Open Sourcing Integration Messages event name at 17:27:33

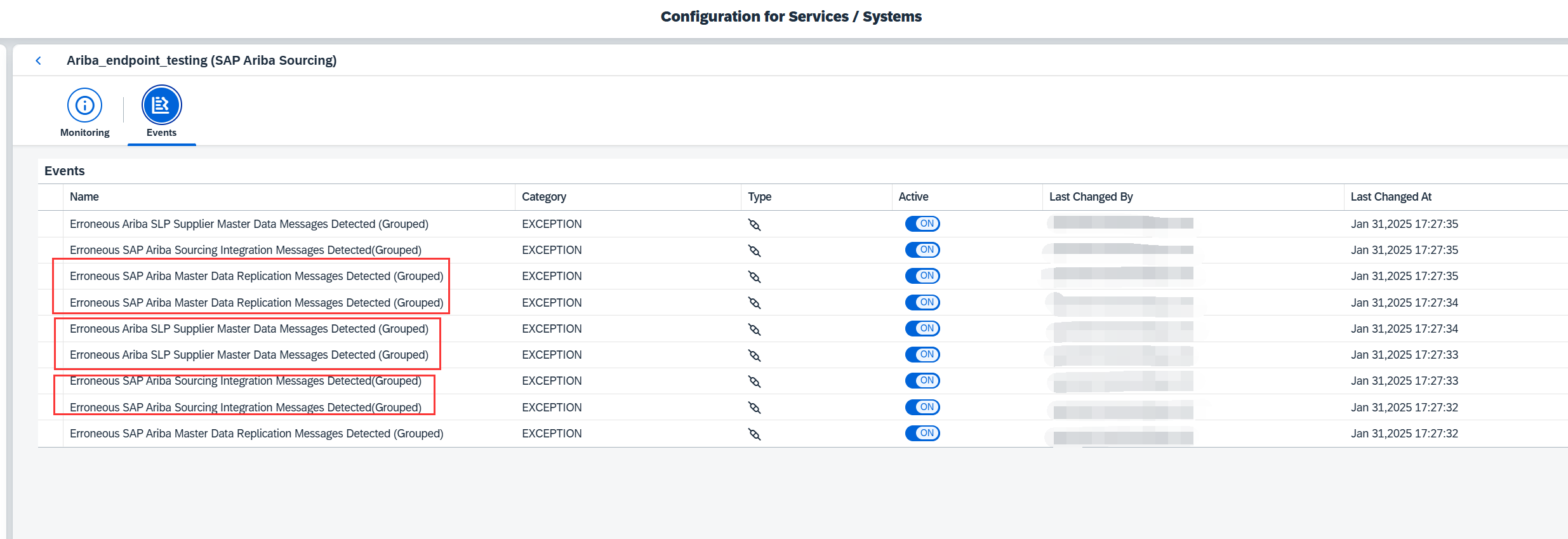pos(246,381)
